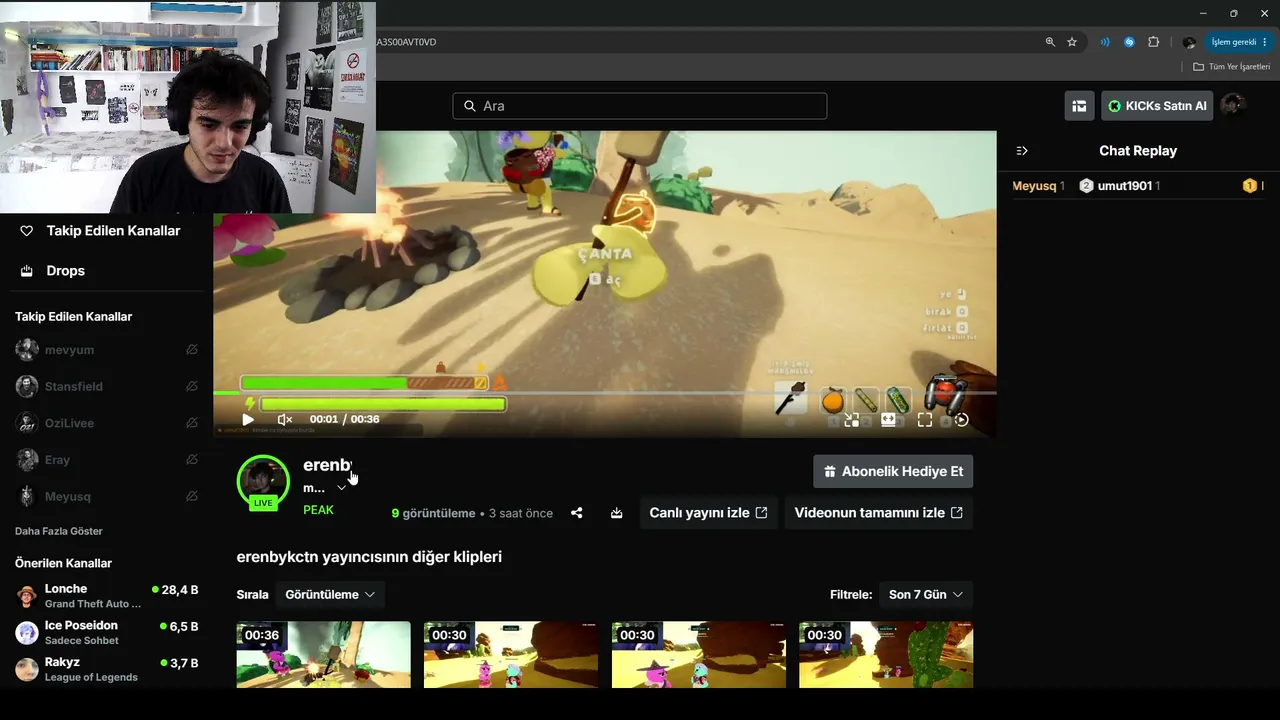This screenshot has height=720, width=1280.
Task: Bookmark this page with the star icon
Action: coord(1072,42)
